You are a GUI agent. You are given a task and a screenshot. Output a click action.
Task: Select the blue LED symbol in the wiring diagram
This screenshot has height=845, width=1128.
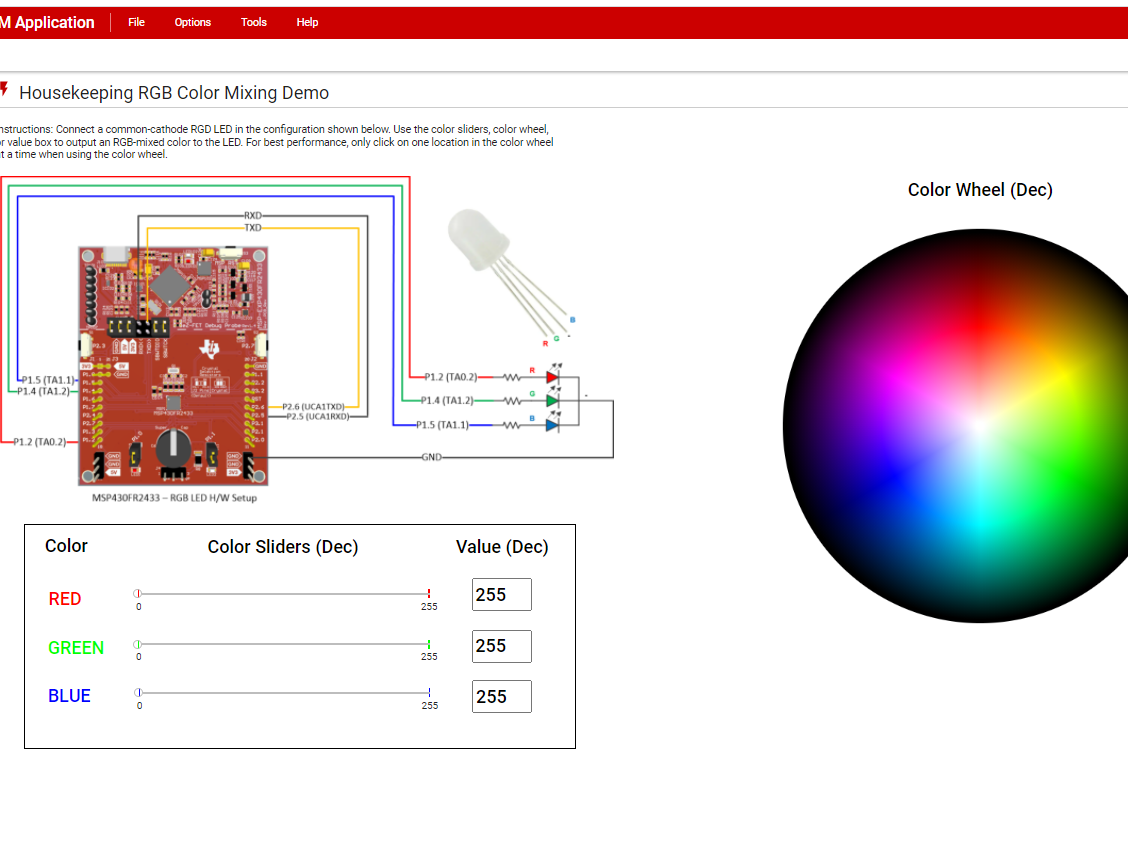point(552,423)
